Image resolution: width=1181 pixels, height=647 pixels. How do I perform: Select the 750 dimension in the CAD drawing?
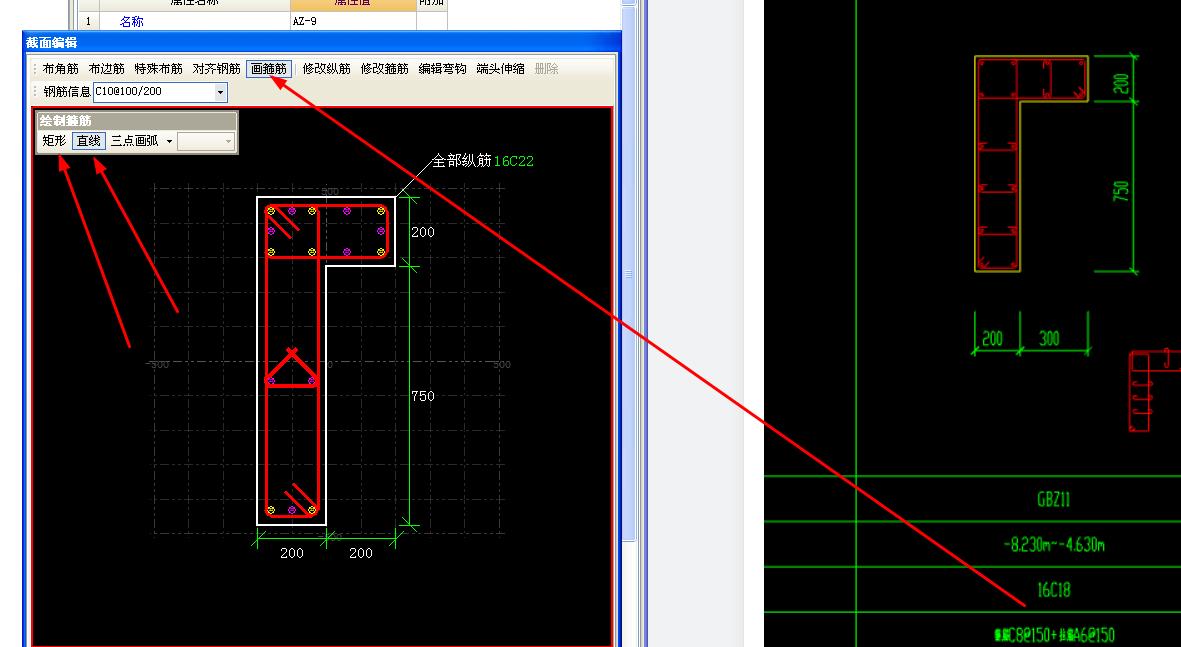point(1121,191)
